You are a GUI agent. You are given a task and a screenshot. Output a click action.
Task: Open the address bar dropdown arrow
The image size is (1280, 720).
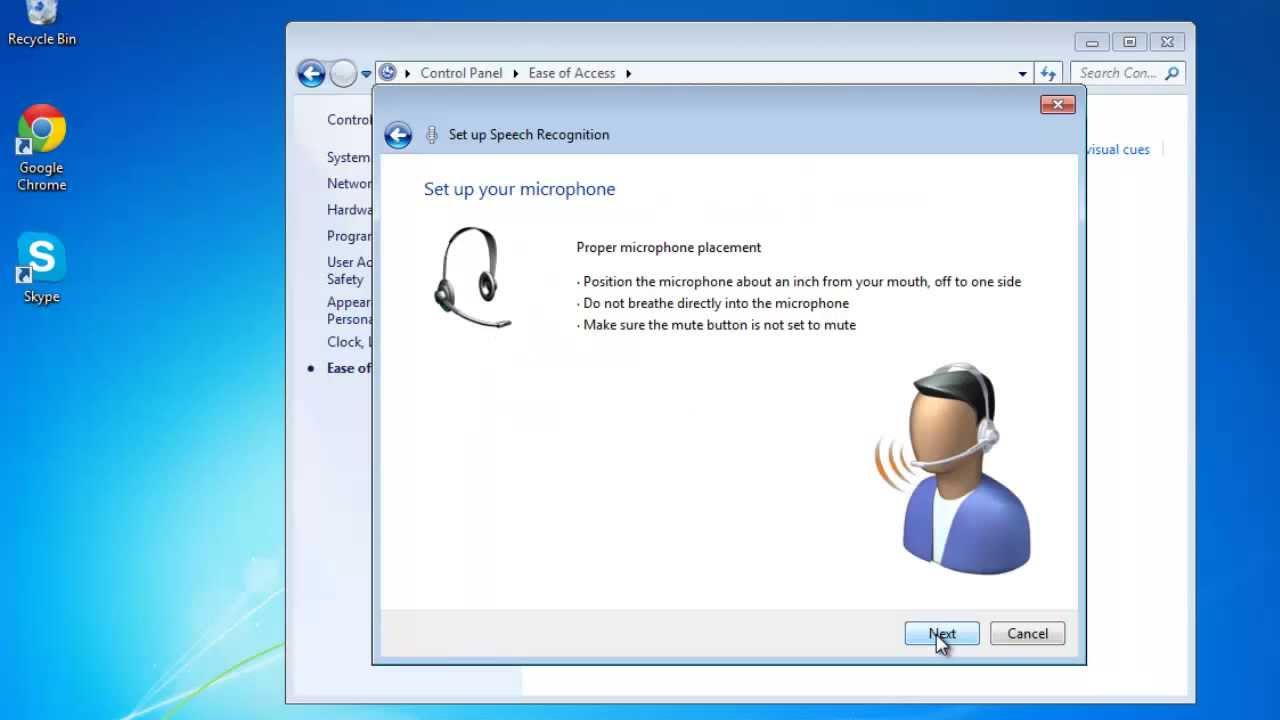[1022, 73]
